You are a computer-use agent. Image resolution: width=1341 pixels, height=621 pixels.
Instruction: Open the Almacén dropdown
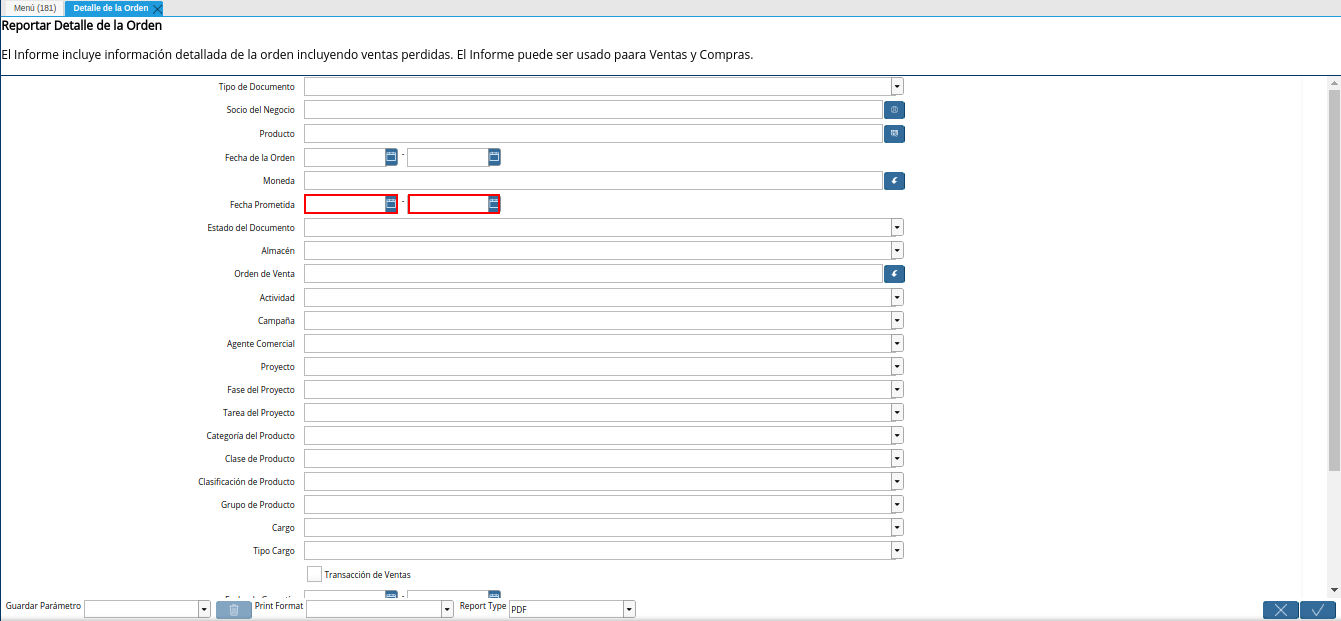click(897, 250)
